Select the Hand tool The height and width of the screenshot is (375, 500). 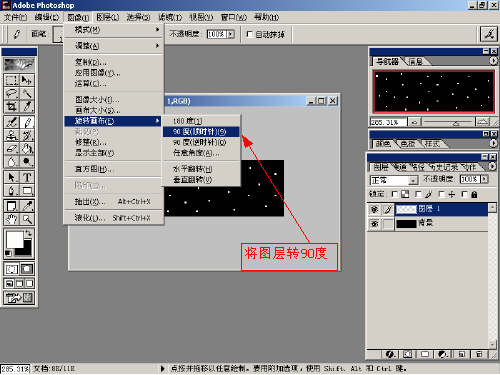[x=11, y=219]
